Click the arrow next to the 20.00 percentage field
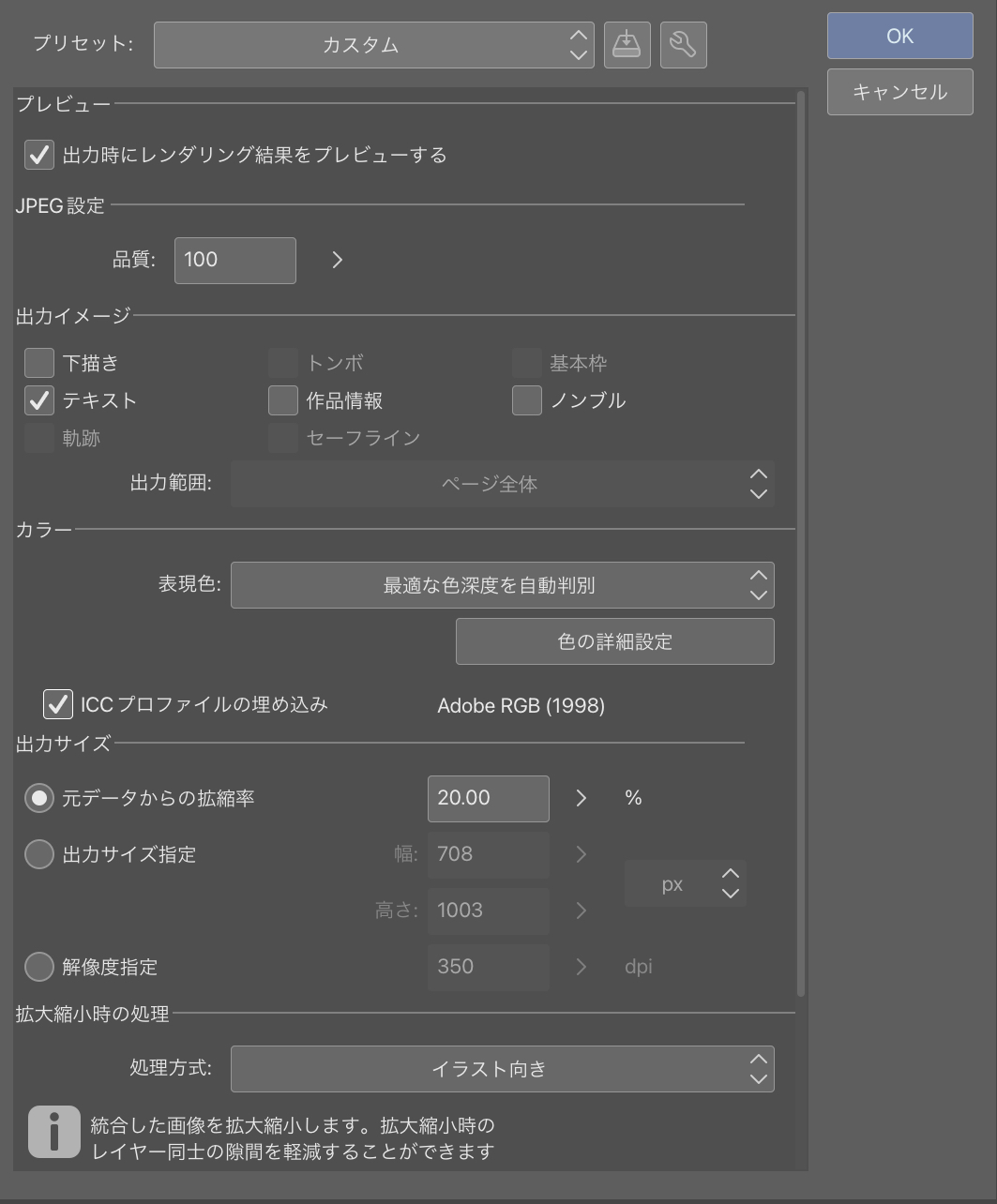 point(581,798)
